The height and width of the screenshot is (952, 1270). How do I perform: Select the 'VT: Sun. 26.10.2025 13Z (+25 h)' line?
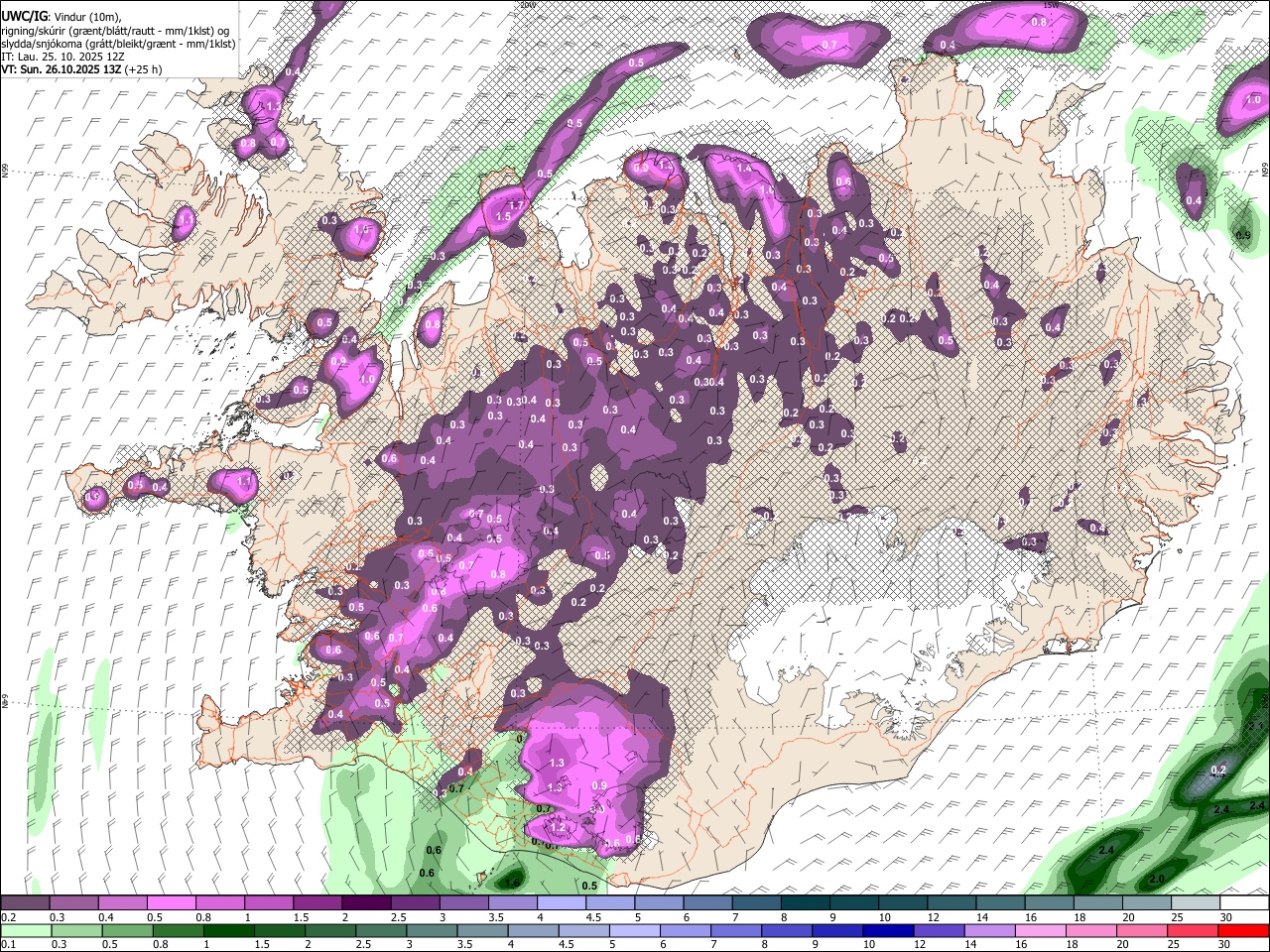pyautogui.click(x=81, y=69)
